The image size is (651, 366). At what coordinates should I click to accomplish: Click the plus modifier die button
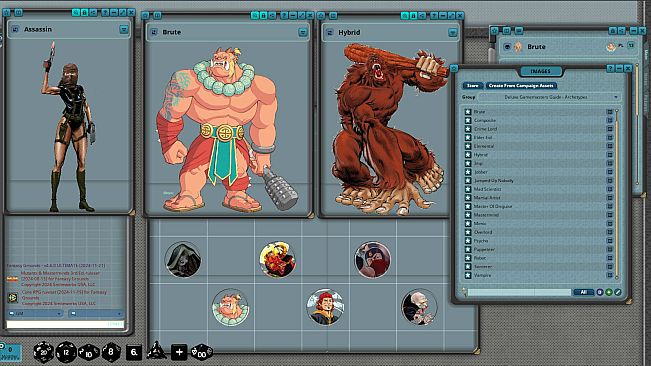point(179,352)
